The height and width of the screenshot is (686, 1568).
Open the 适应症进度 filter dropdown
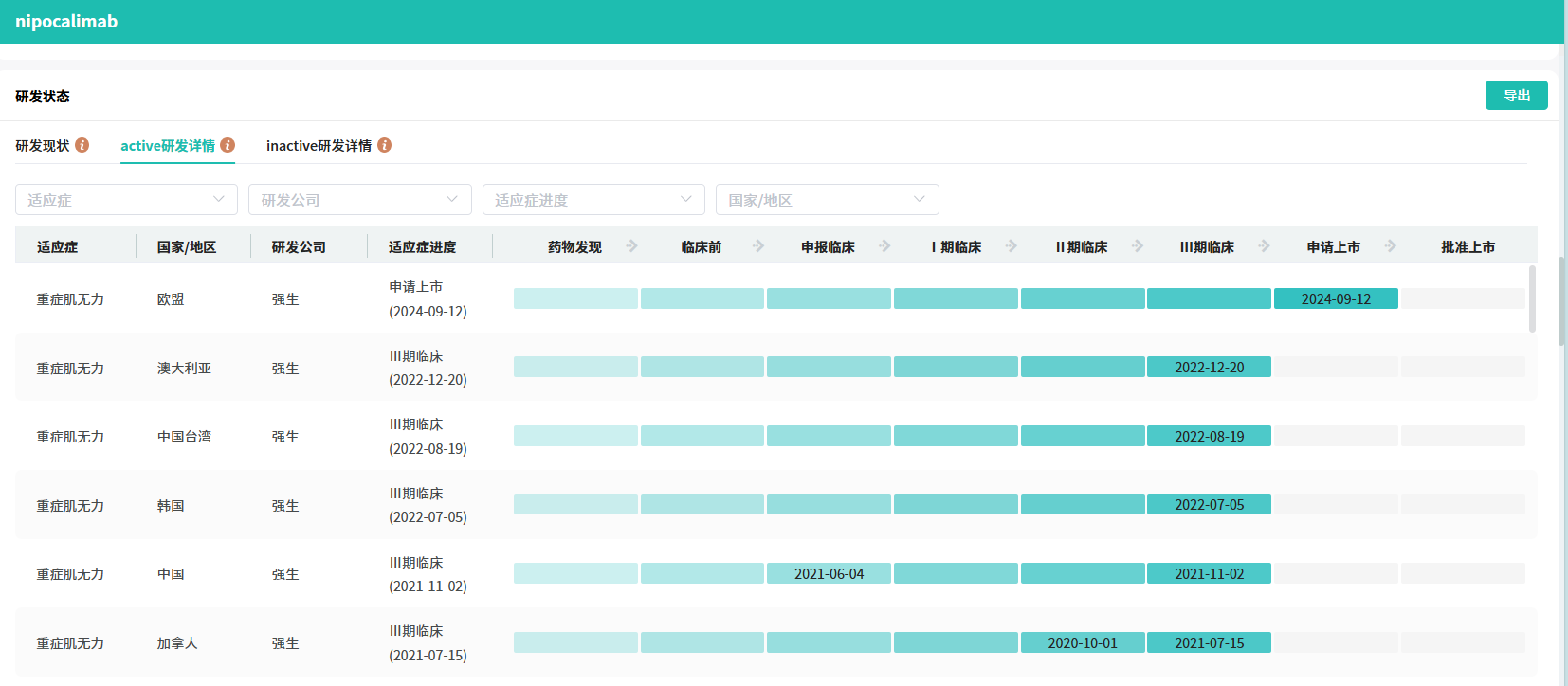[593, 200]
